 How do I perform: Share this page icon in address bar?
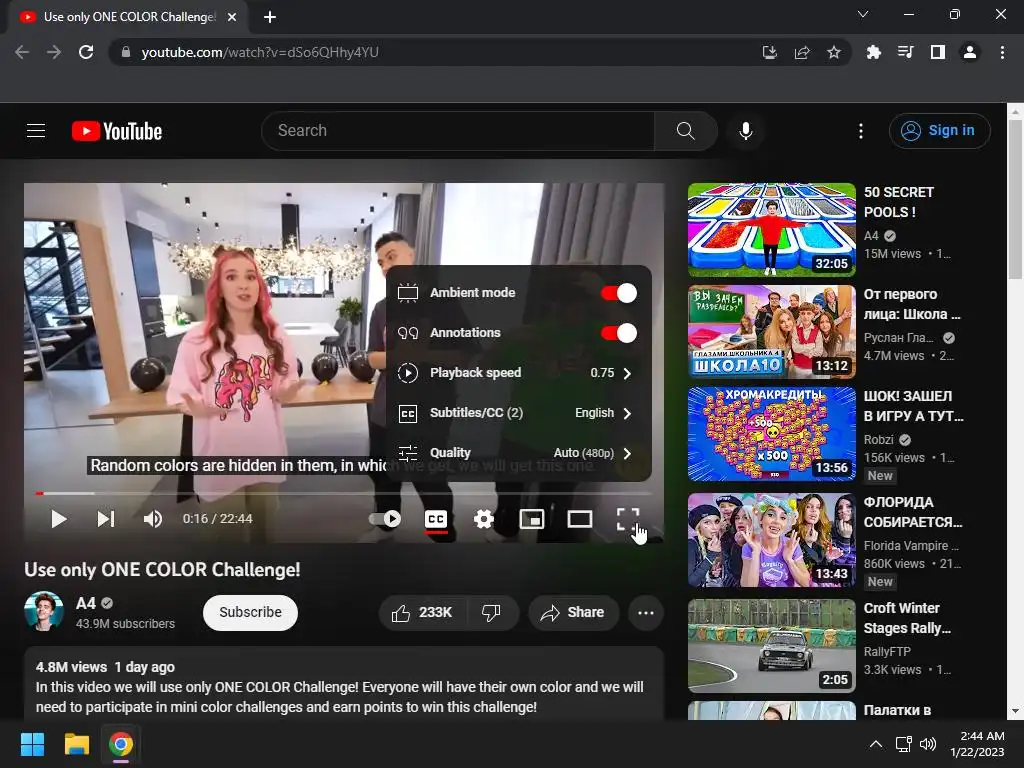[x=802, y=52]
